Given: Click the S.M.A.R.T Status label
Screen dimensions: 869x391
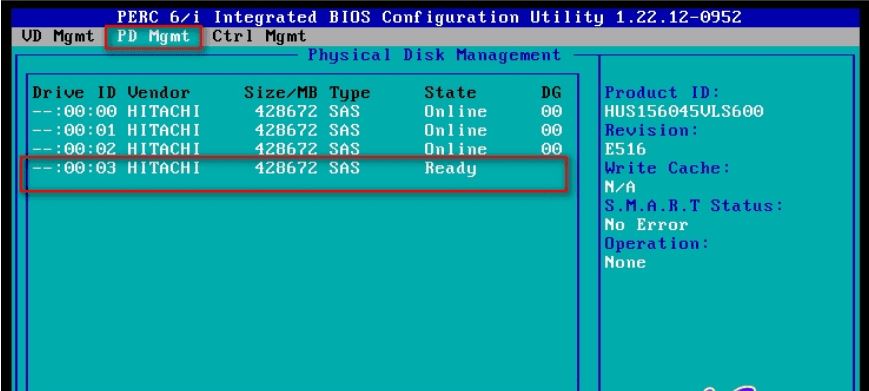Looking at the screenshot, I should tap(694, 205).
